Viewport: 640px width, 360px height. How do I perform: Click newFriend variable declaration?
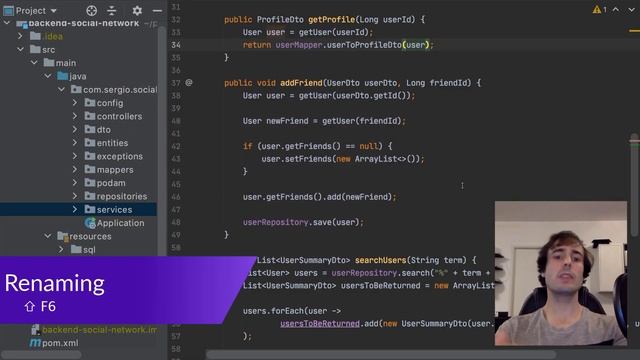287,121
